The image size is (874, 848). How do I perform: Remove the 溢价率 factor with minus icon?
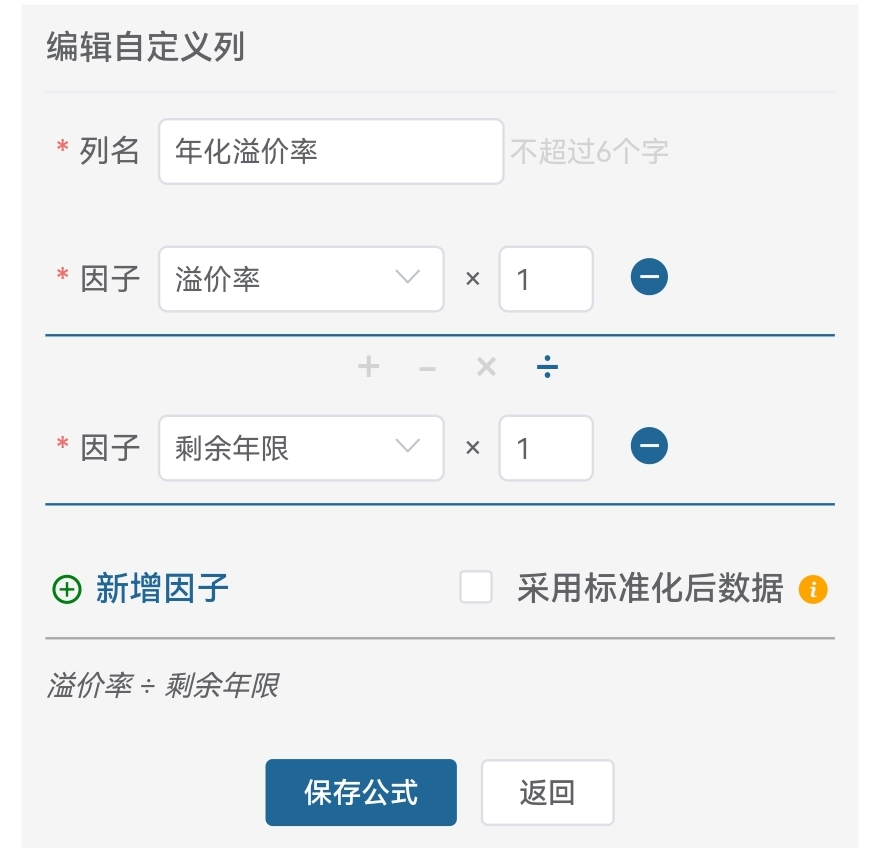(x=649, y=277)
